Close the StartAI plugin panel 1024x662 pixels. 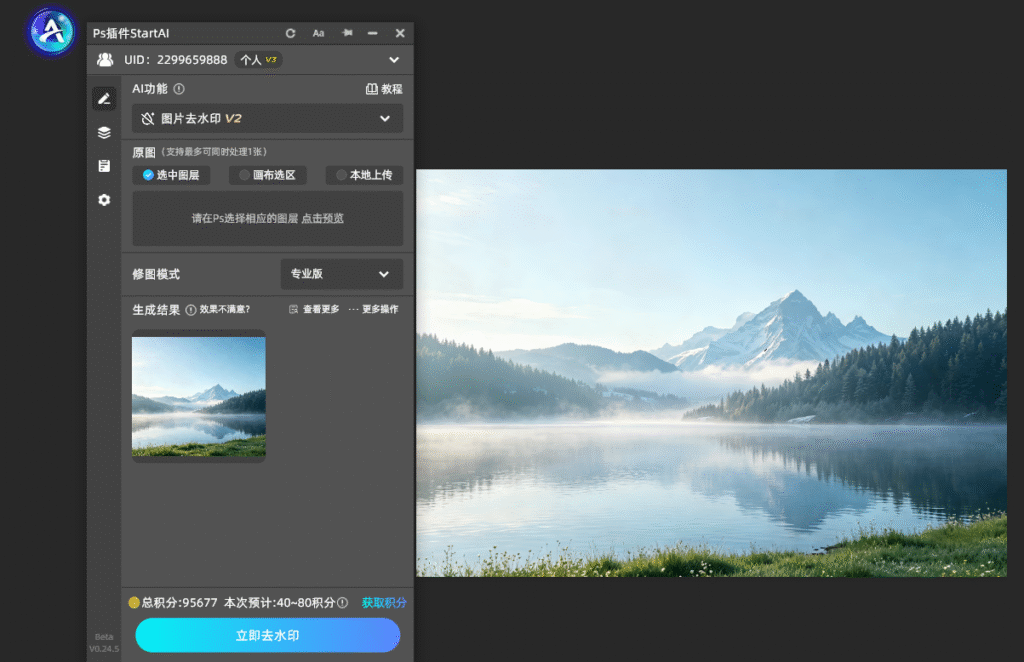pos(400,33)
